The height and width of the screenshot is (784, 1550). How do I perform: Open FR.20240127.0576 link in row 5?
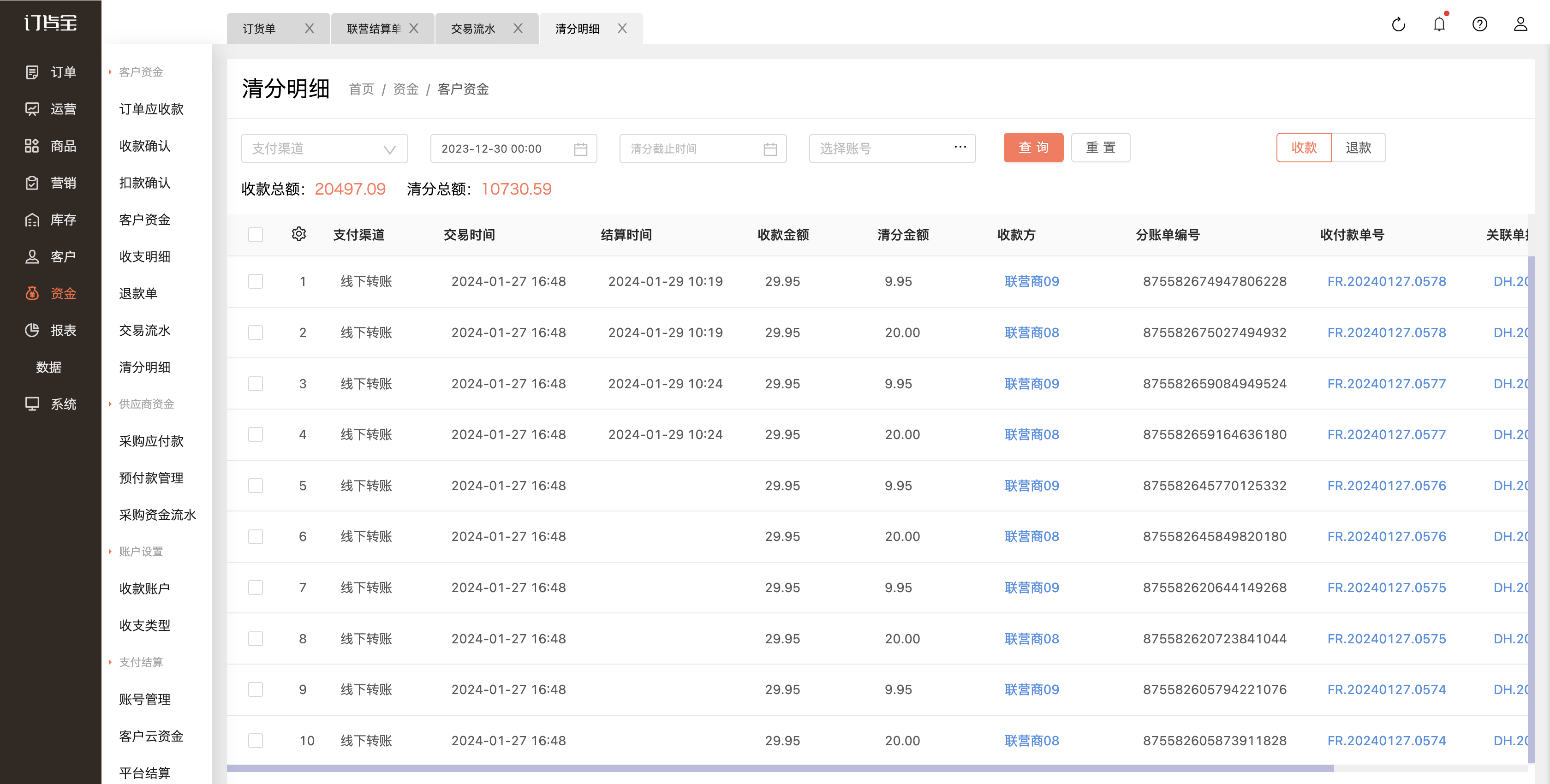pos(1386,486)
